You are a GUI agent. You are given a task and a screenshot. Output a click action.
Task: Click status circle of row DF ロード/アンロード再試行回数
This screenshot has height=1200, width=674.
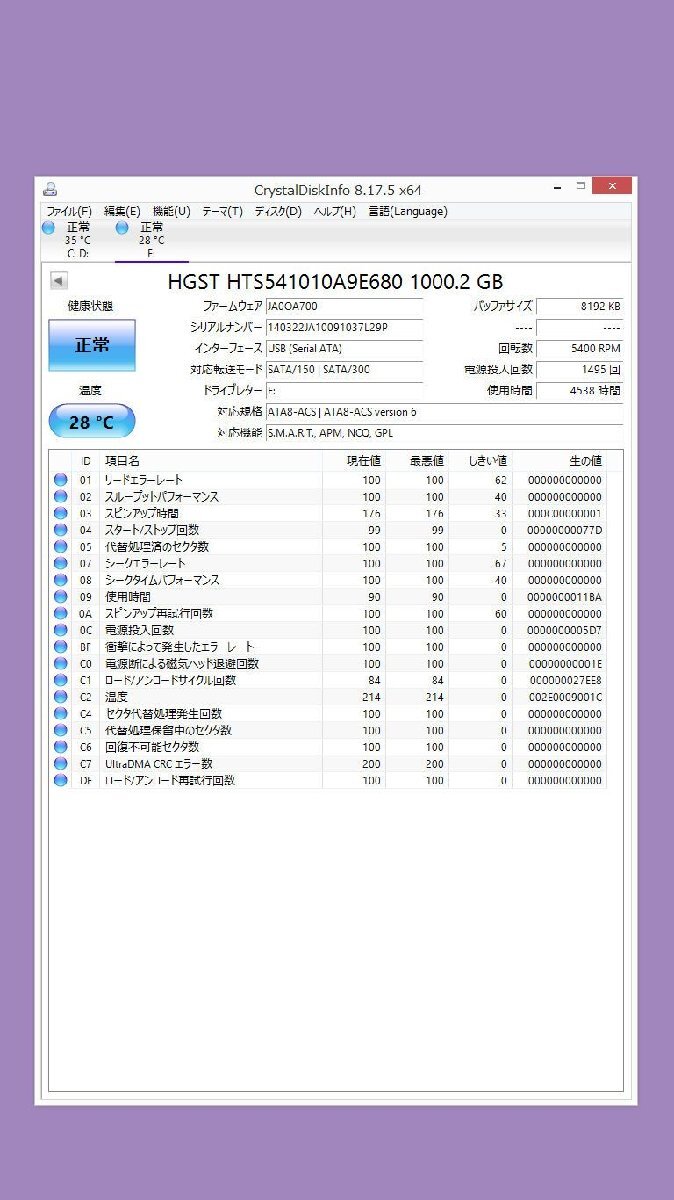tap(61, 780)
